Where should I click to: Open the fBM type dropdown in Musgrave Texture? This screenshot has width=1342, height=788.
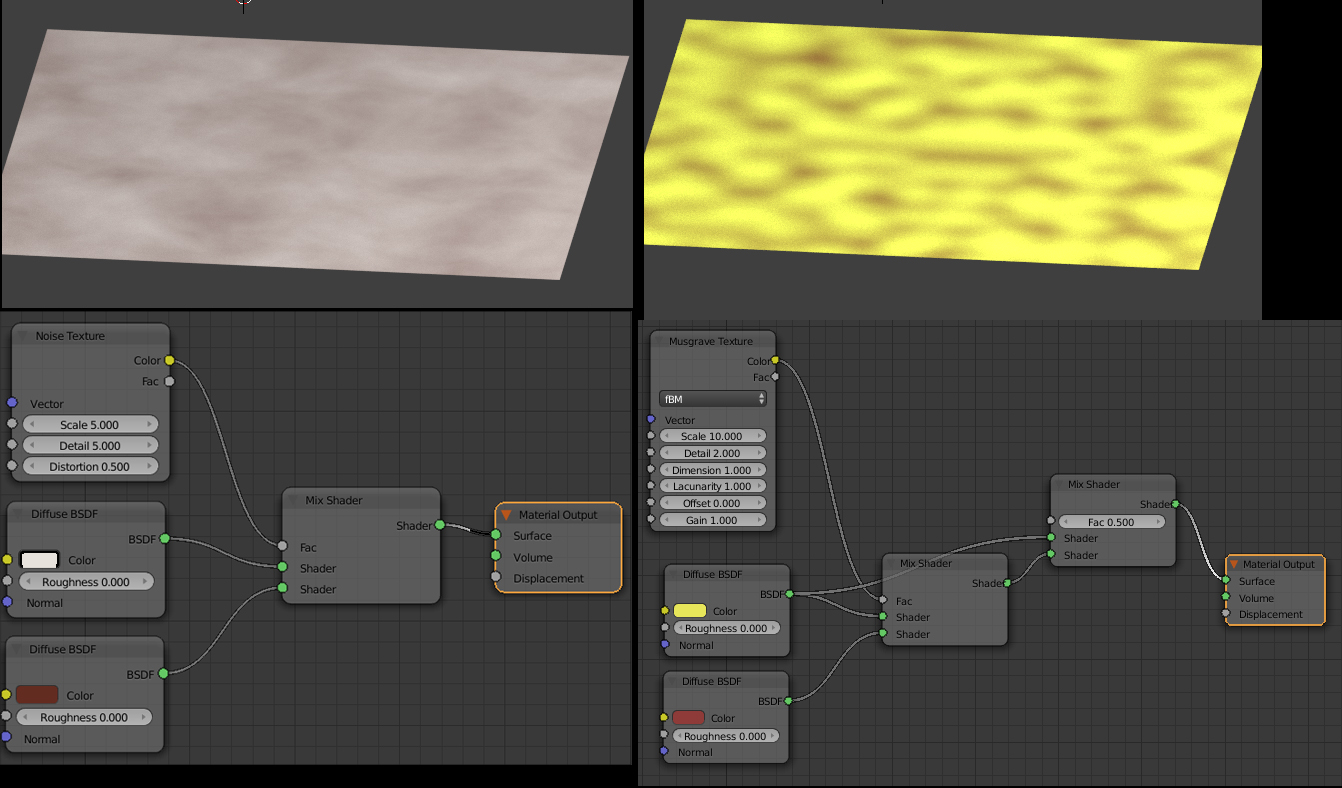[713, 399]
